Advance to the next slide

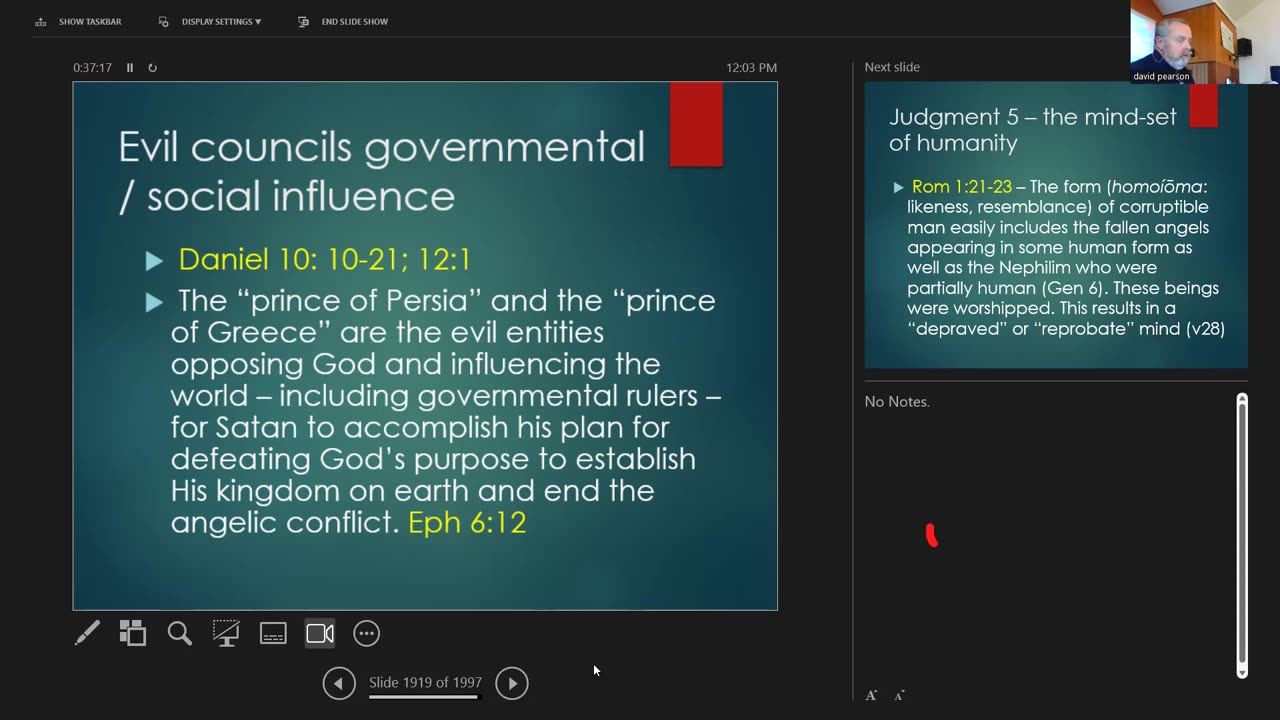(512, 683)
